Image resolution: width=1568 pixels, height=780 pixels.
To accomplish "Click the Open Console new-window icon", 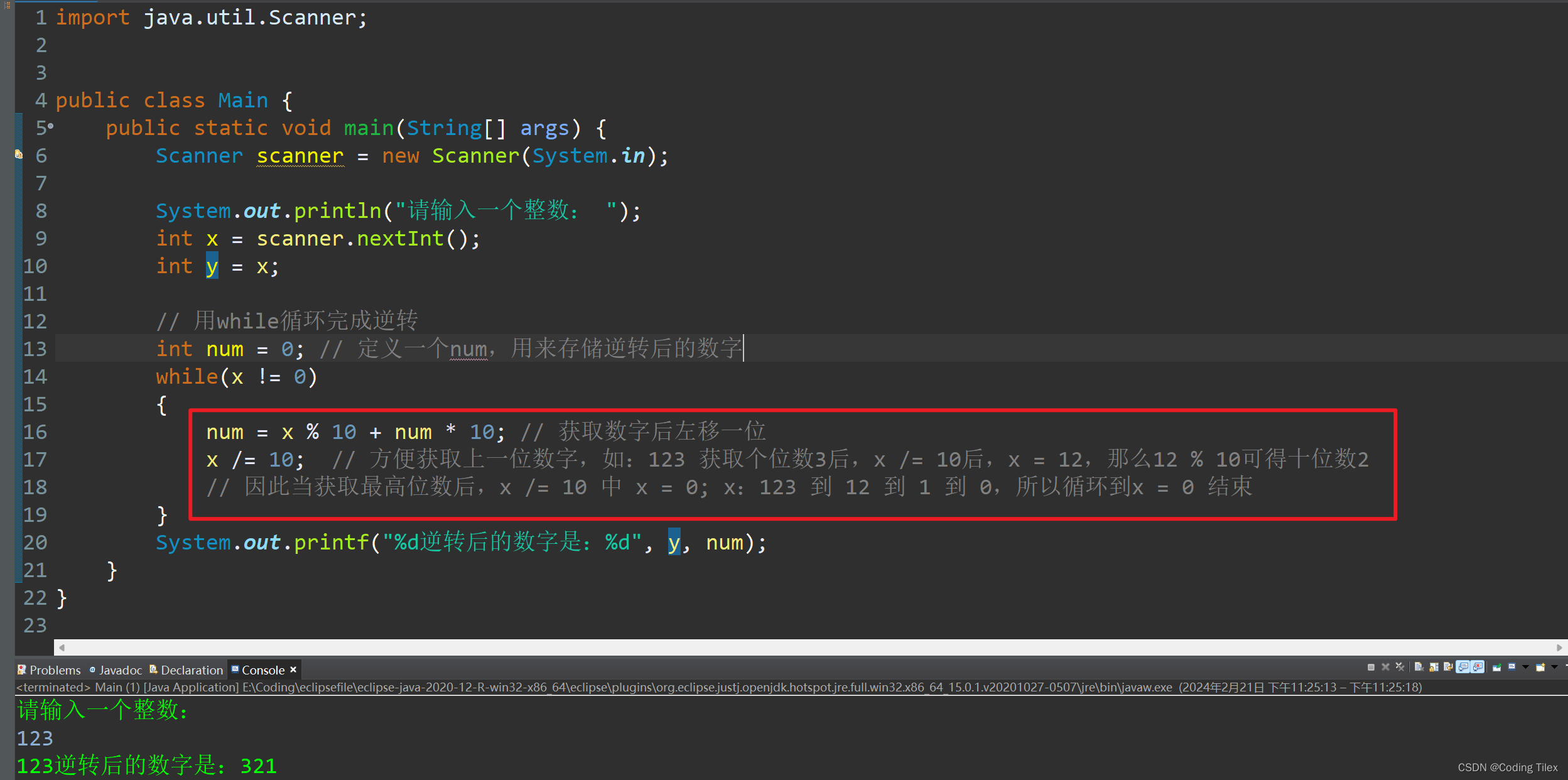I will coord(1540,667).
